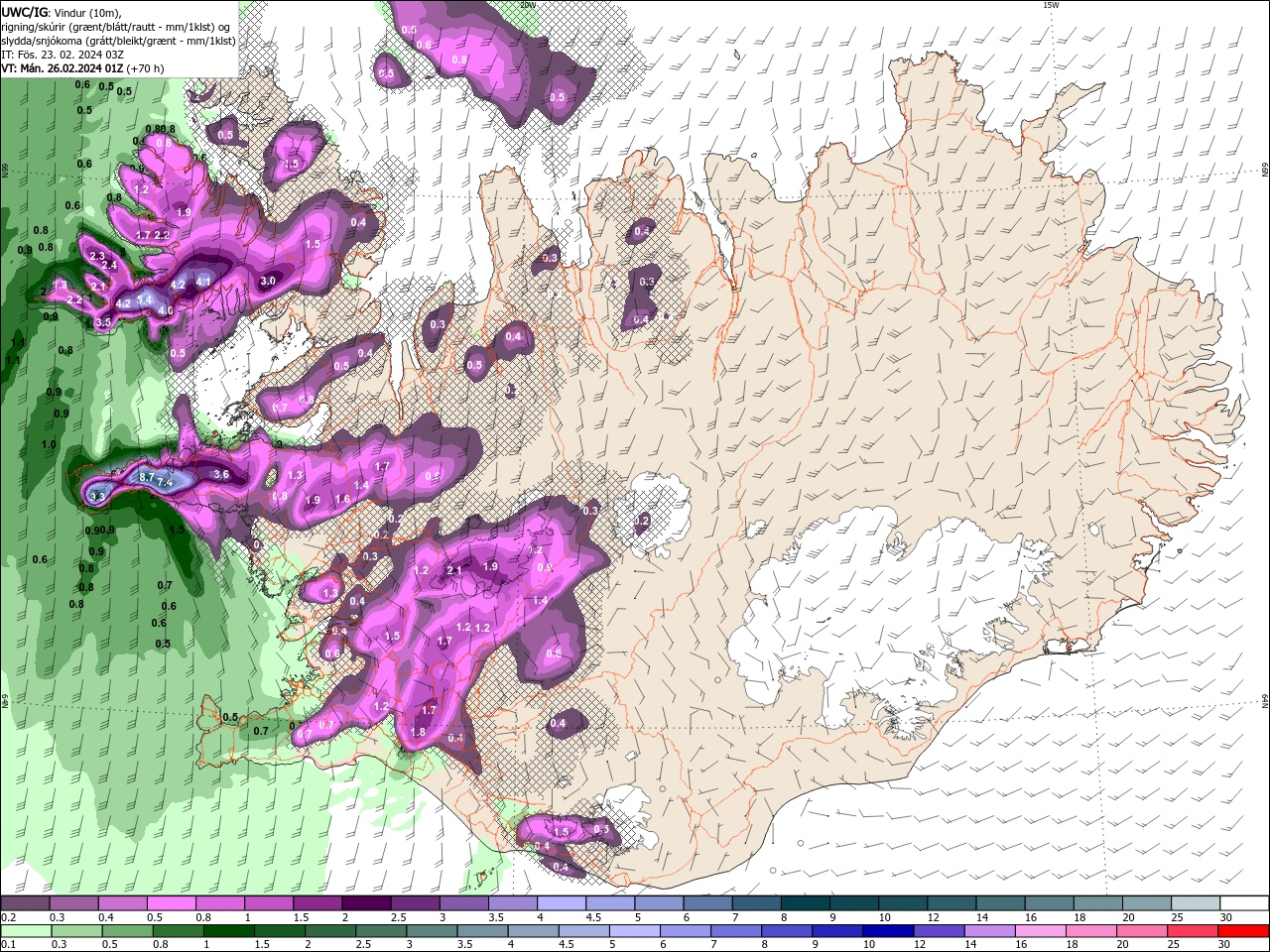1270x952 pixels.
Task: Click the 20W longitude label
Action: 529,5
